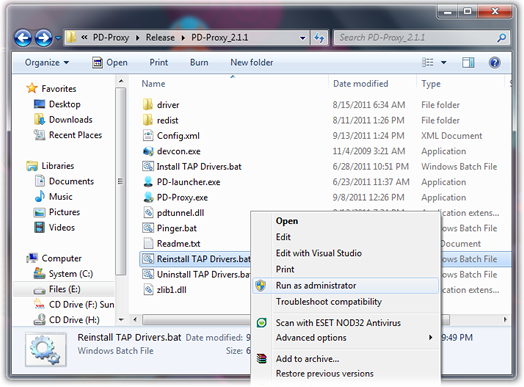Screen dimensions: 524x387
Task: Click the zlib1.dll file icon
Action: click(x=148, y=289)
